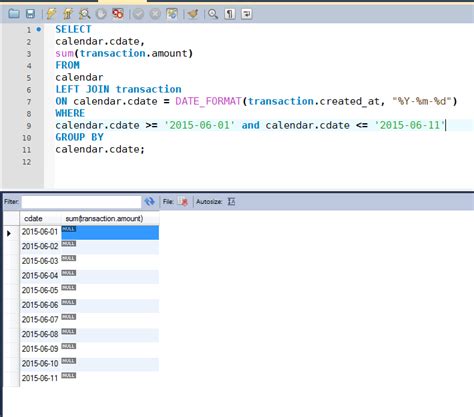
Task: Toggle invisible characters pilcrow icon
Action: (x=230, y=14)
